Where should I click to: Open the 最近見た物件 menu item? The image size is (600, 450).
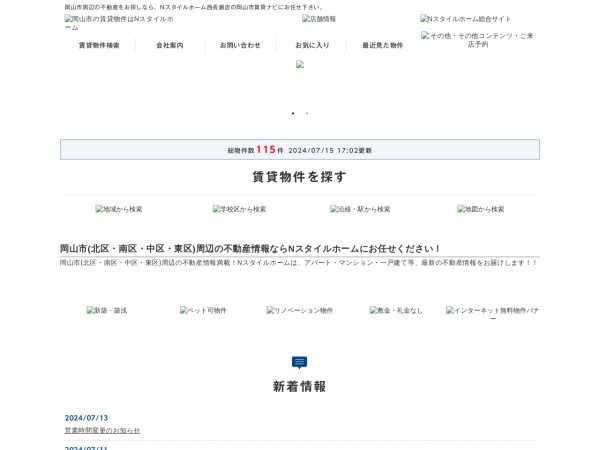(x=382, y=45)
